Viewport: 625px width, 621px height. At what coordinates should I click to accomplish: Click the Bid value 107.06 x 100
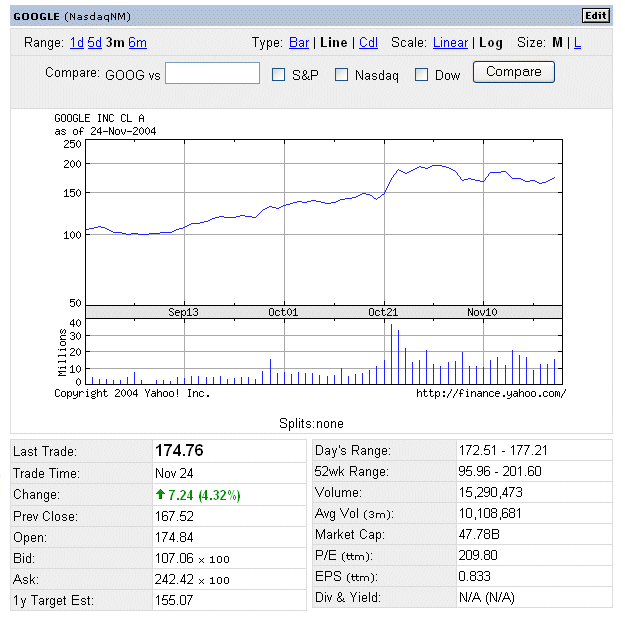point(192,558)
